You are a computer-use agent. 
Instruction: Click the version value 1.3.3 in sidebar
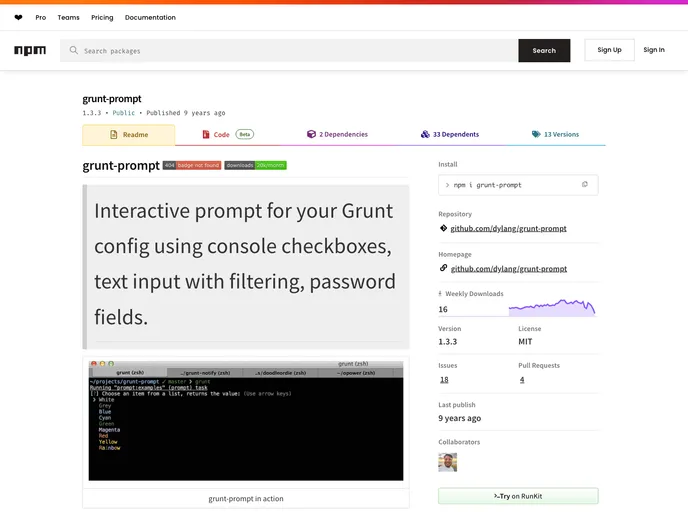[x=448, y=342]
